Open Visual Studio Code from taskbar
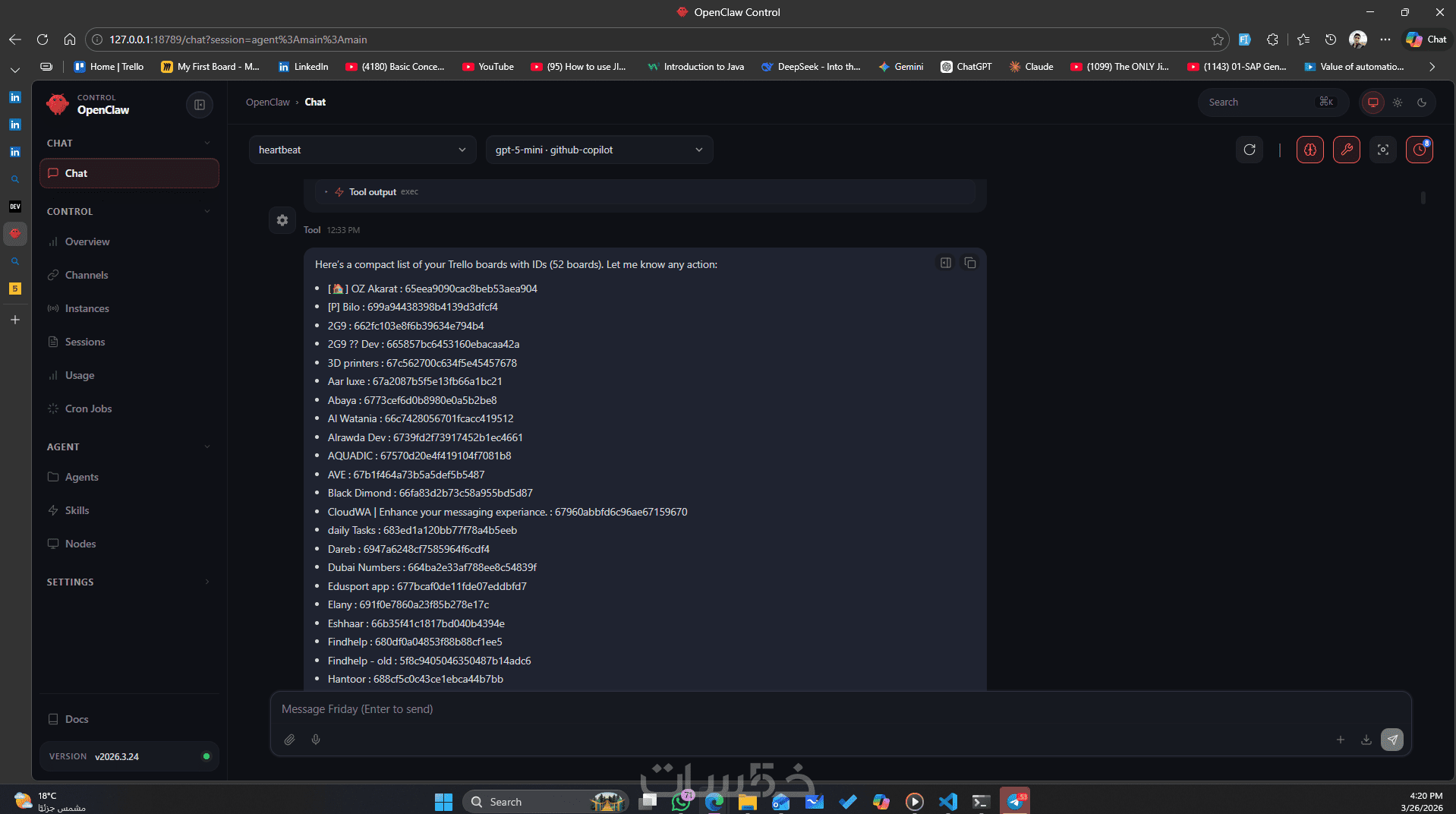1456x814 pixels. pyautogui.click(x=948, y=802)
